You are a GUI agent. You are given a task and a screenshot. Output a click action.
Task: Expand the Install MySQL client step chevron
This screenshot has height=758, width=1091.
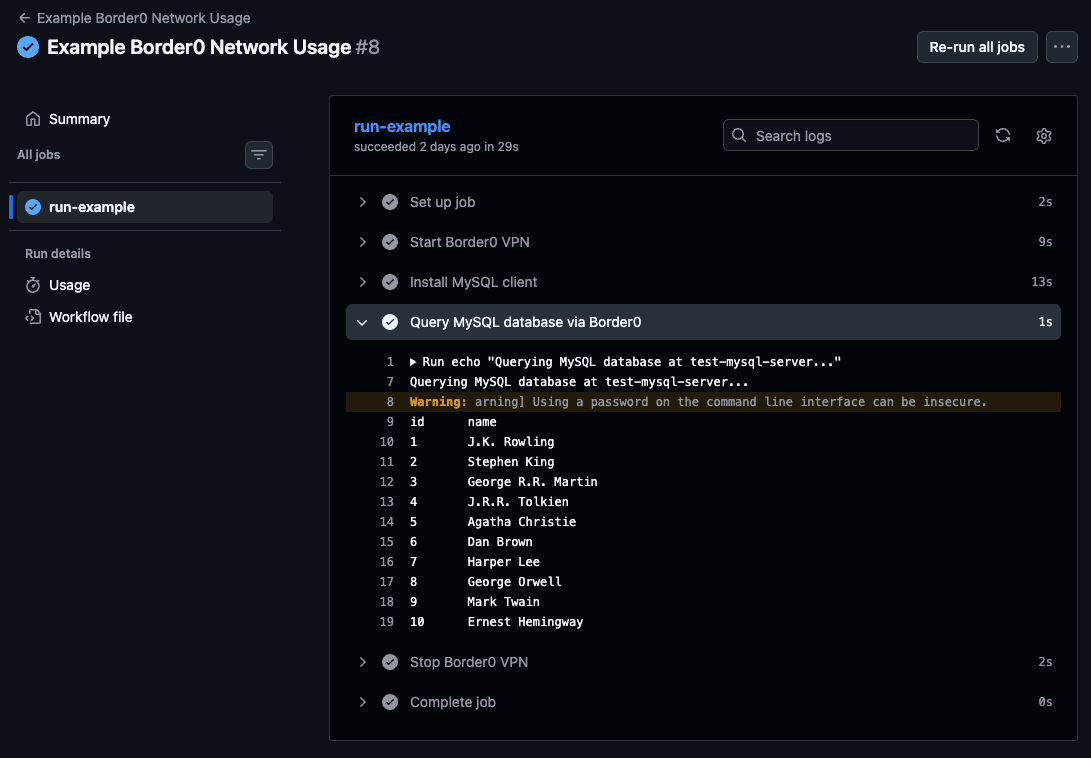click(x=363, y=282)
